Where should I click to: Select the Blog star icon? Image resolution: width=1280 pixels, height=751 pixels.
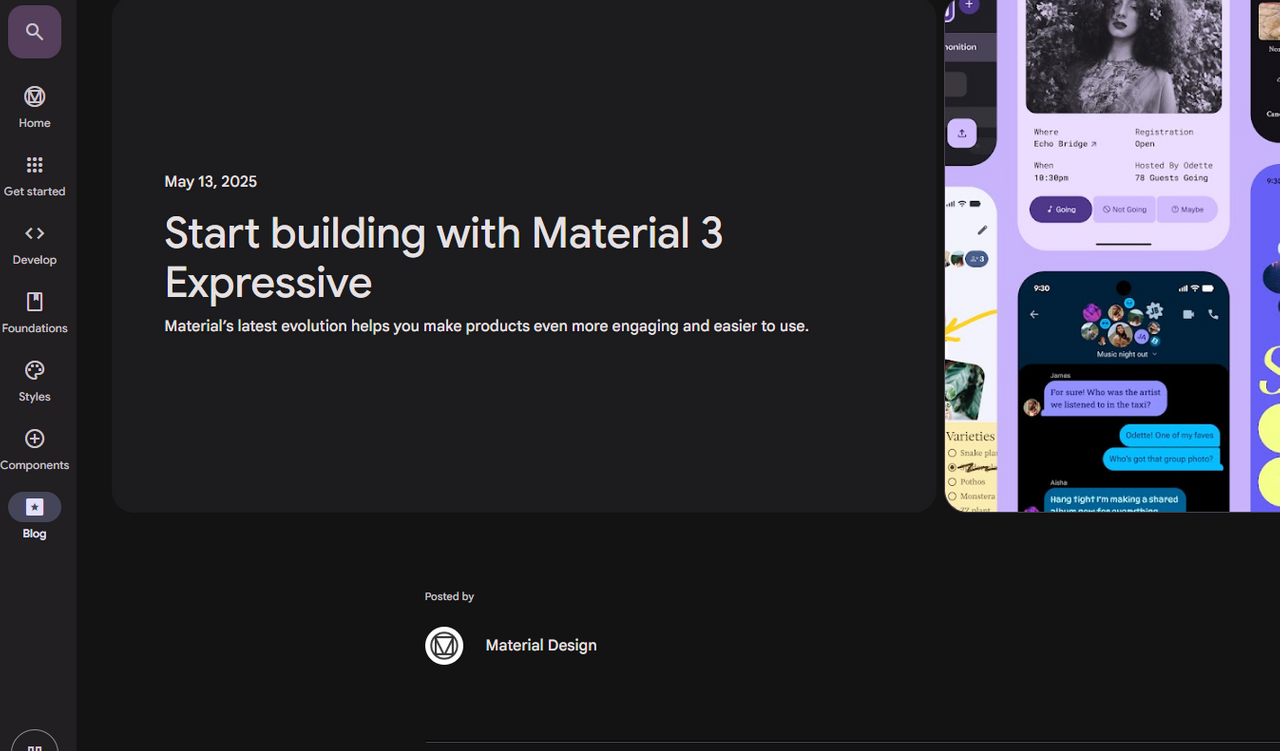(x=35, y=507)
